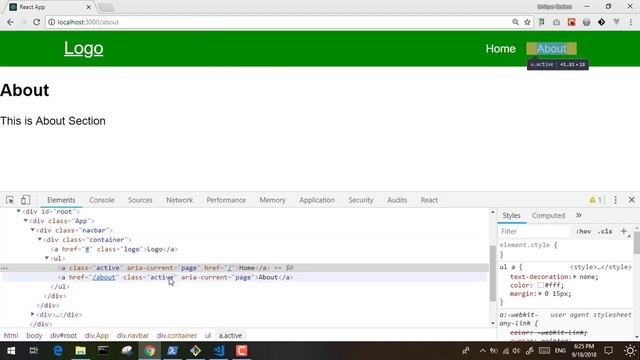Go to Home via navbar link
640x360 pixels.
click(x=500, y=49)
